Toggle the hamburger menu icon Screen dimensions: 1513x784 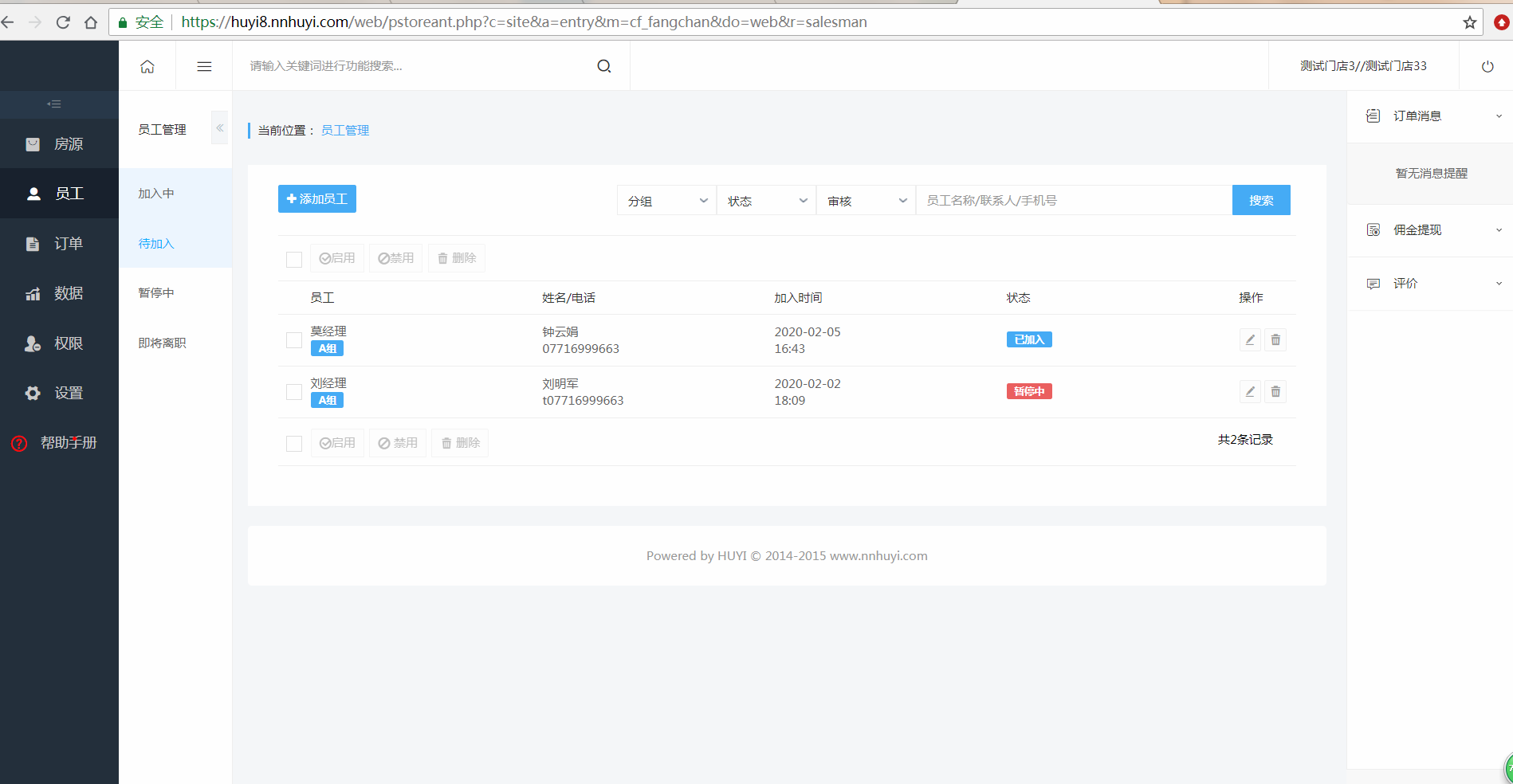[x=204, y=66]
